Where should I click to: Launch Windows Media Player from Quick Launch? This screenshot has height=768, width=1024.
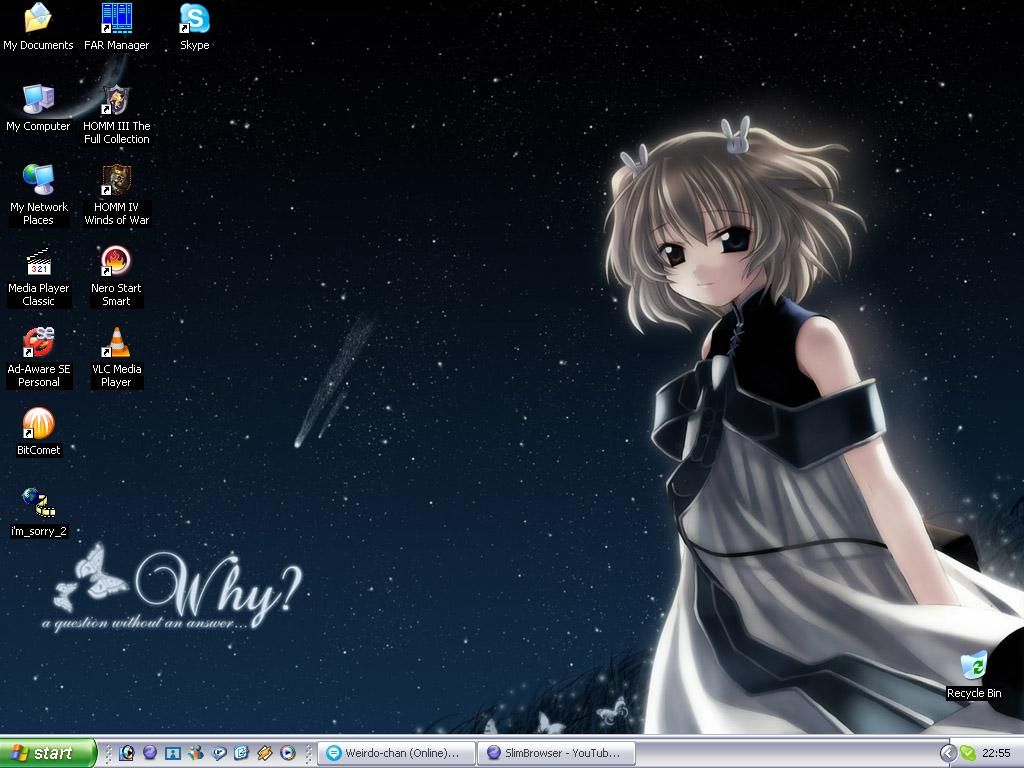[287, 753]
